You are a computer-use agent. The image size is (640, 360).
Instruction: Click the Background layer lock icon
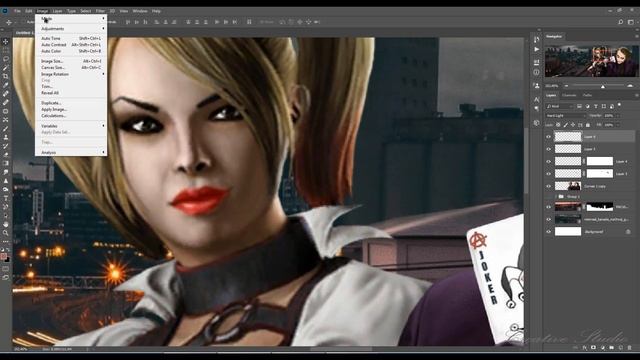628,232
